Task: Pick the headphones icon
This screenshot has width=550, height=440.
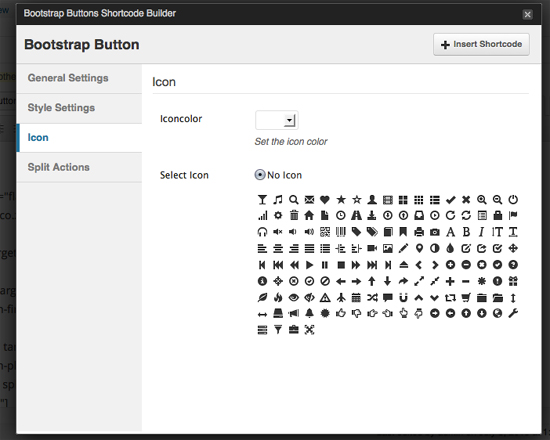Action: pyautogui.click(x=262, y=232)
